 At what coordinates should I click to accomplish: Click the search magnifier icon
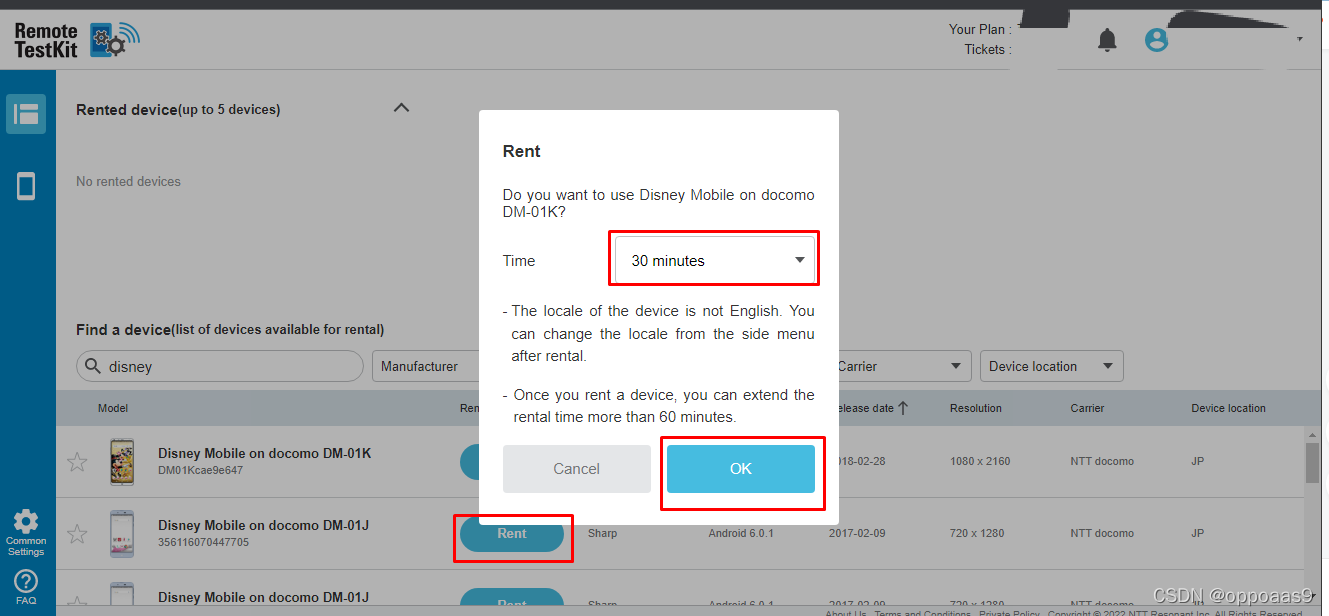(x=94, y=366)
